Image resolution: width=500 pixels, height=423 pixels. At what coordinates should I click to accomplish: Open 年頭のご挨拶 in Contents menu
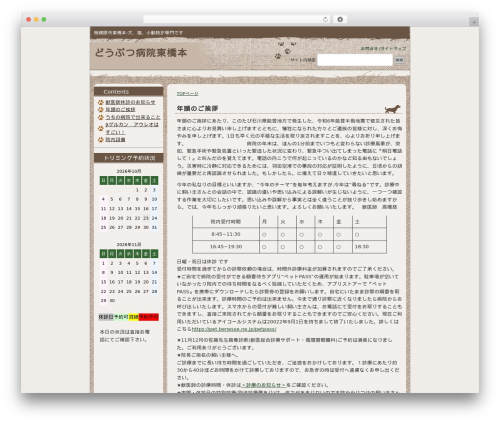(x=120, y=110)
